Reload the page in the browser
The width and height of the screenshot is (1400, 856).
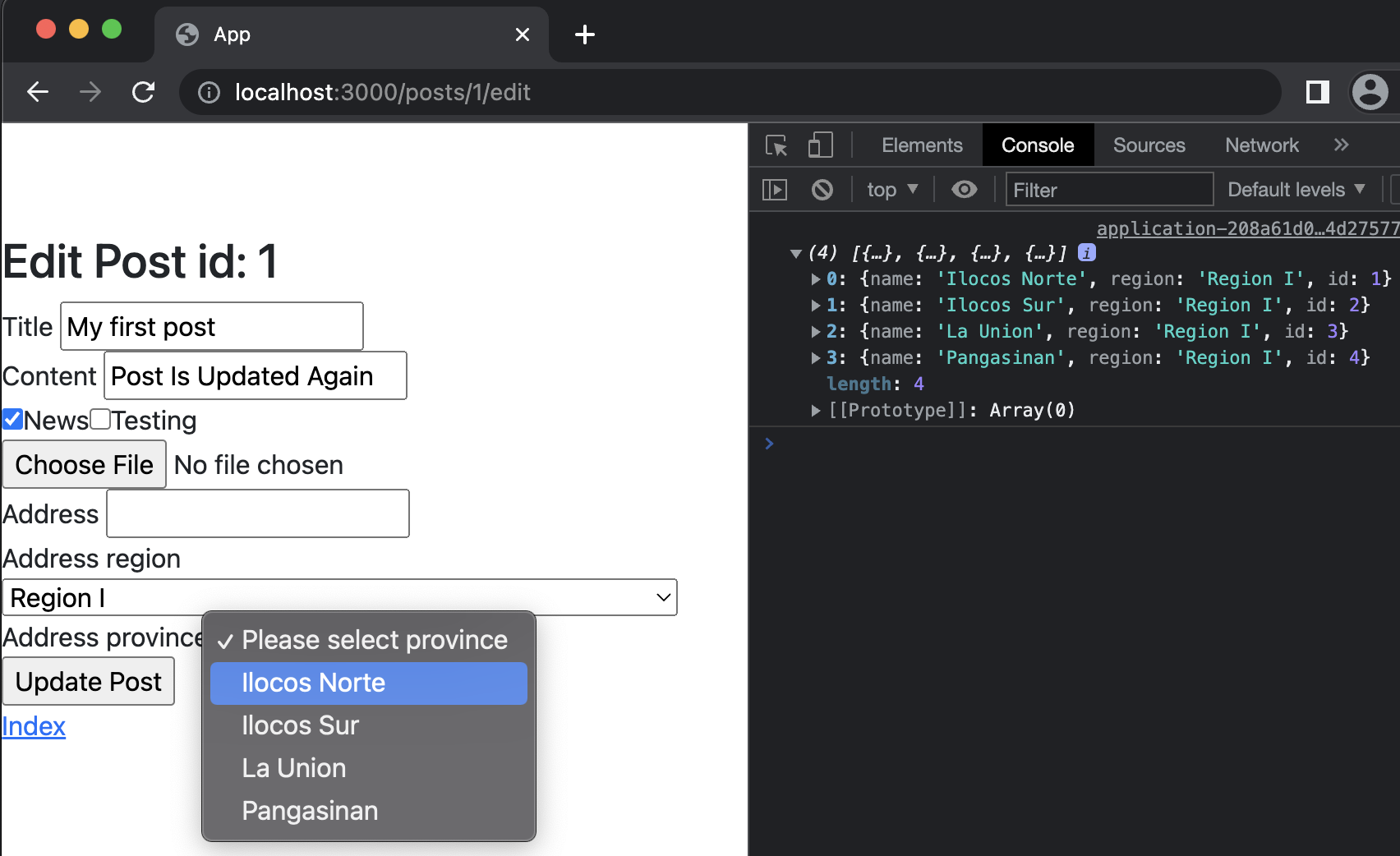[144, 92]
